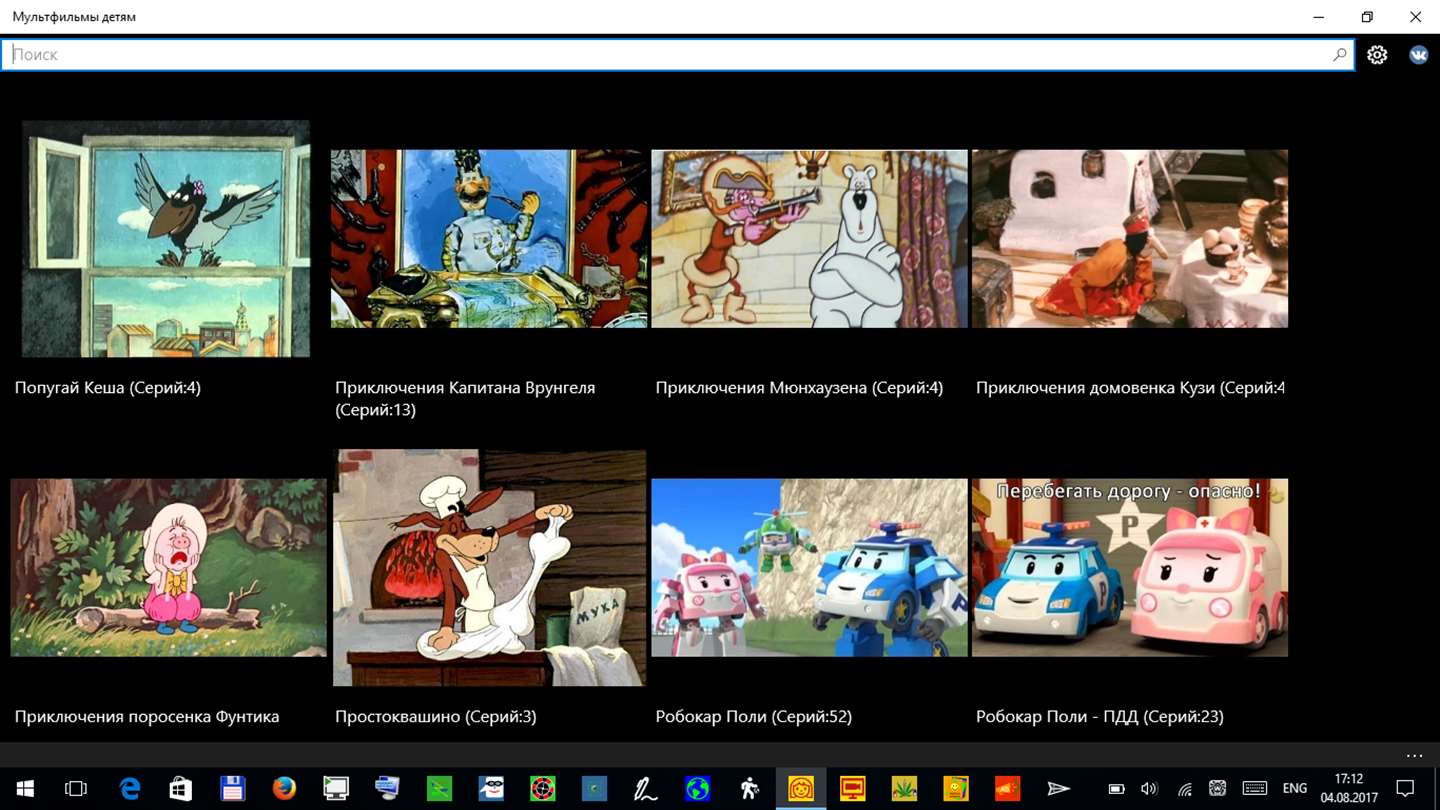This screenshot has height=810, width=1440.
Task: Open the Простоквашино cartoon thumbnail
Action: coord(489,567)
